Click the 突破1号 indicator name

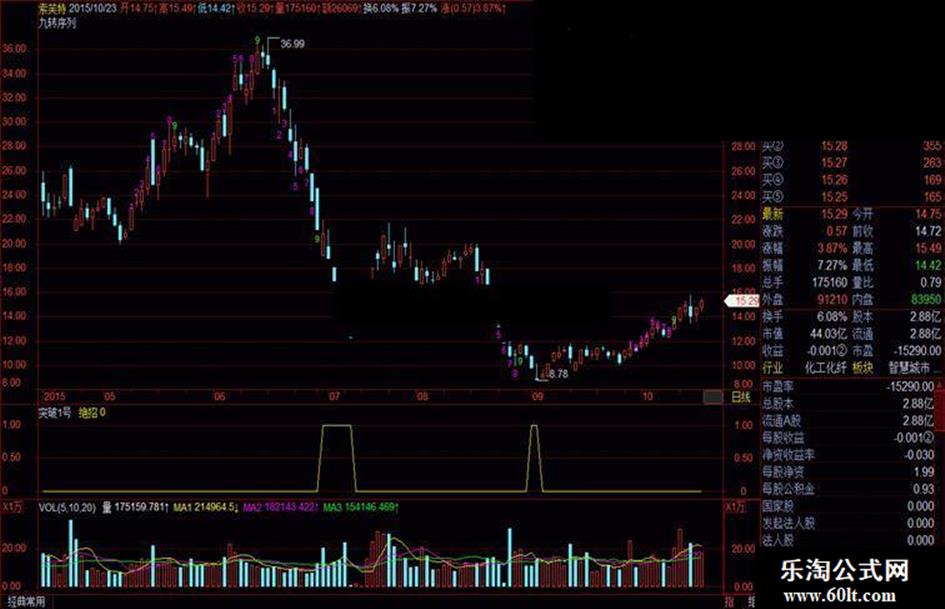tap(55, 413)
